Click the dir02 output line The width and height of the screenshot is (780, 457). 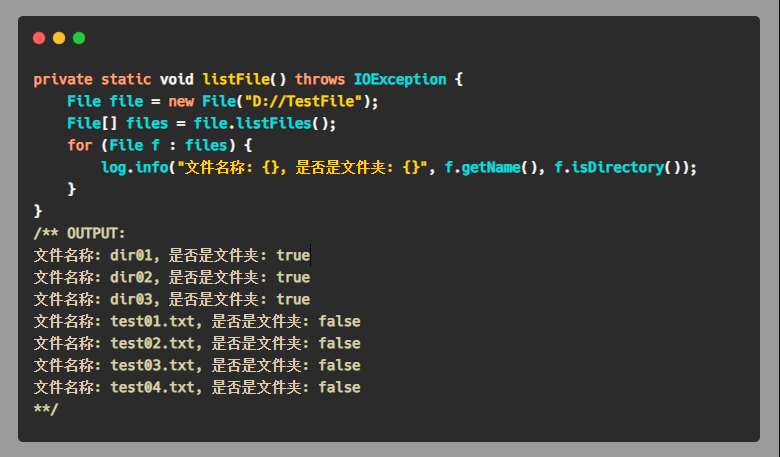(x=172, y=277)
